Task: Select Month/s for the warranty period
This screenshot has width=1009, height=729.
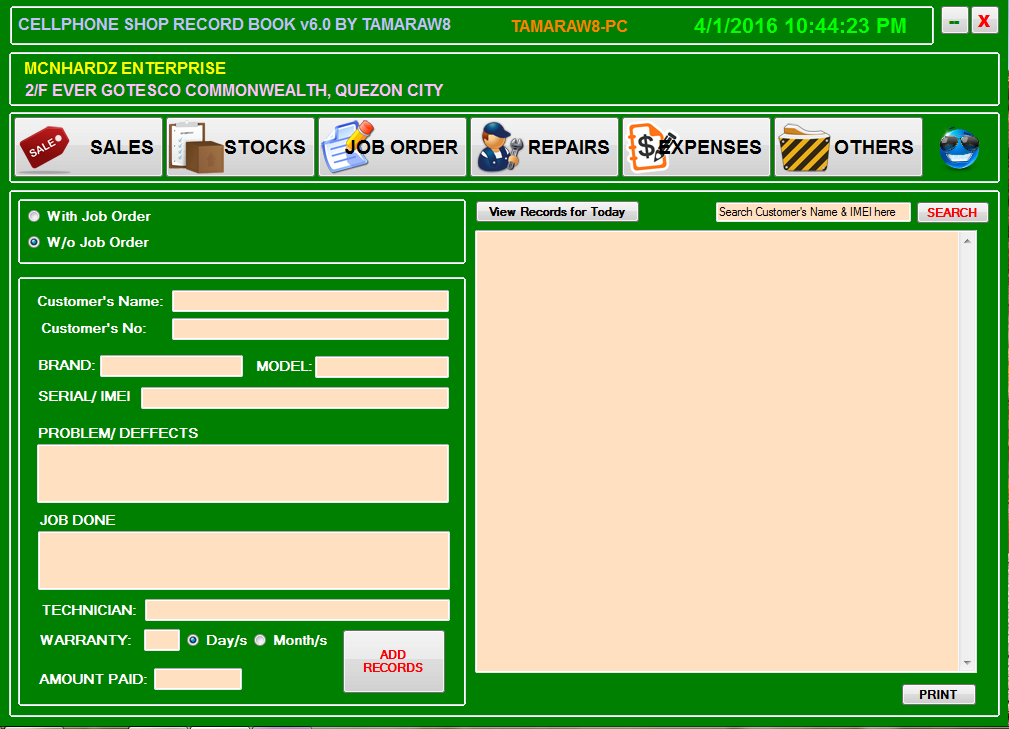Action: (x=260, y=641)
